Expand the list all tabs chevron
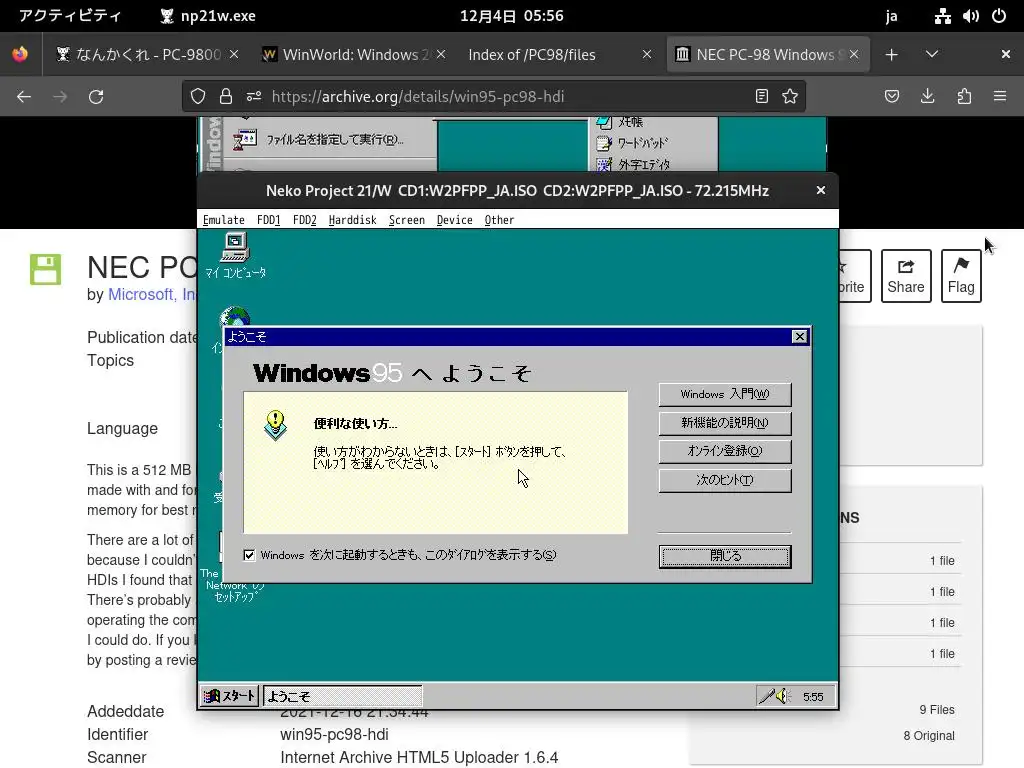Viewport: 1024px width, 768px height. point(932,54)
